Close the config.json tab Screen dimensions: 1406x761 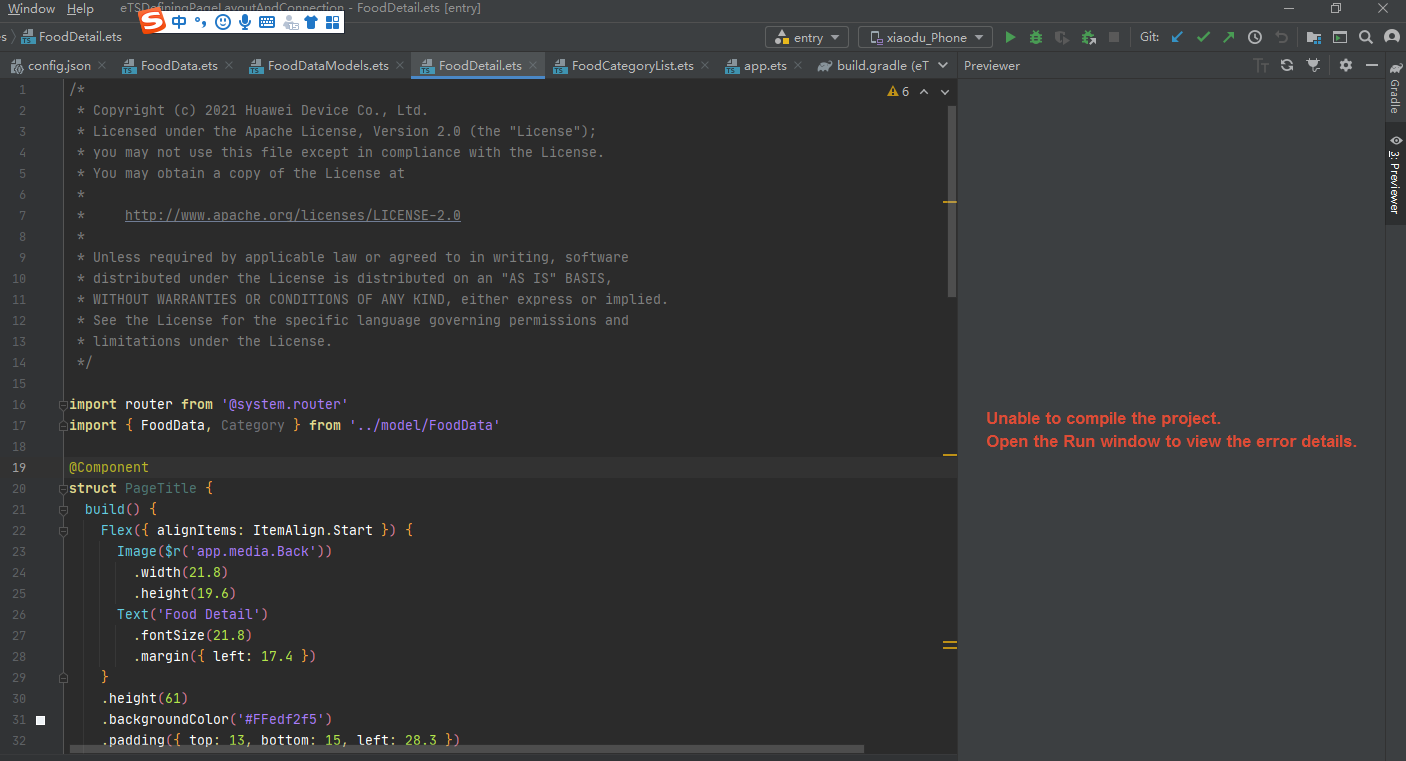pyautogui.click(x=102, y=66)
